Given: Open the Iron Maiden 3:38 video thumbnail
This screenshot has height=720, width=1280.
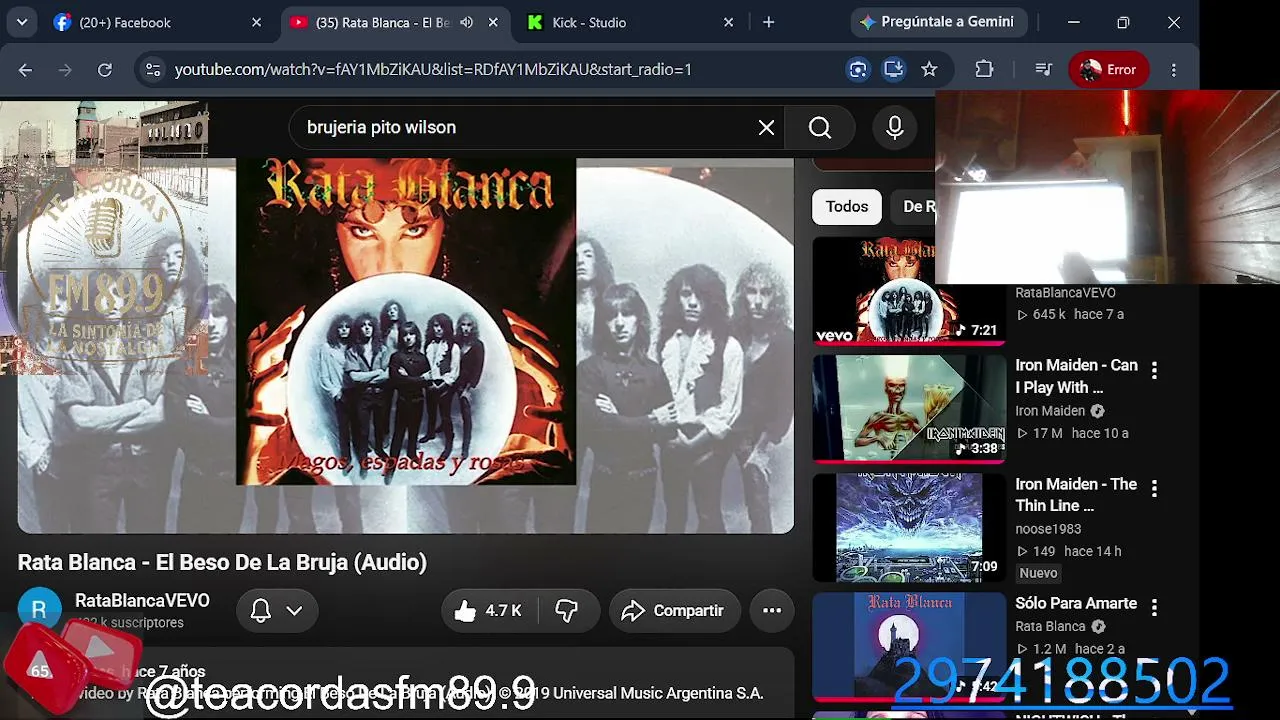Looking at the screenshot, I should pyautogui.click(x=908, y=409).
